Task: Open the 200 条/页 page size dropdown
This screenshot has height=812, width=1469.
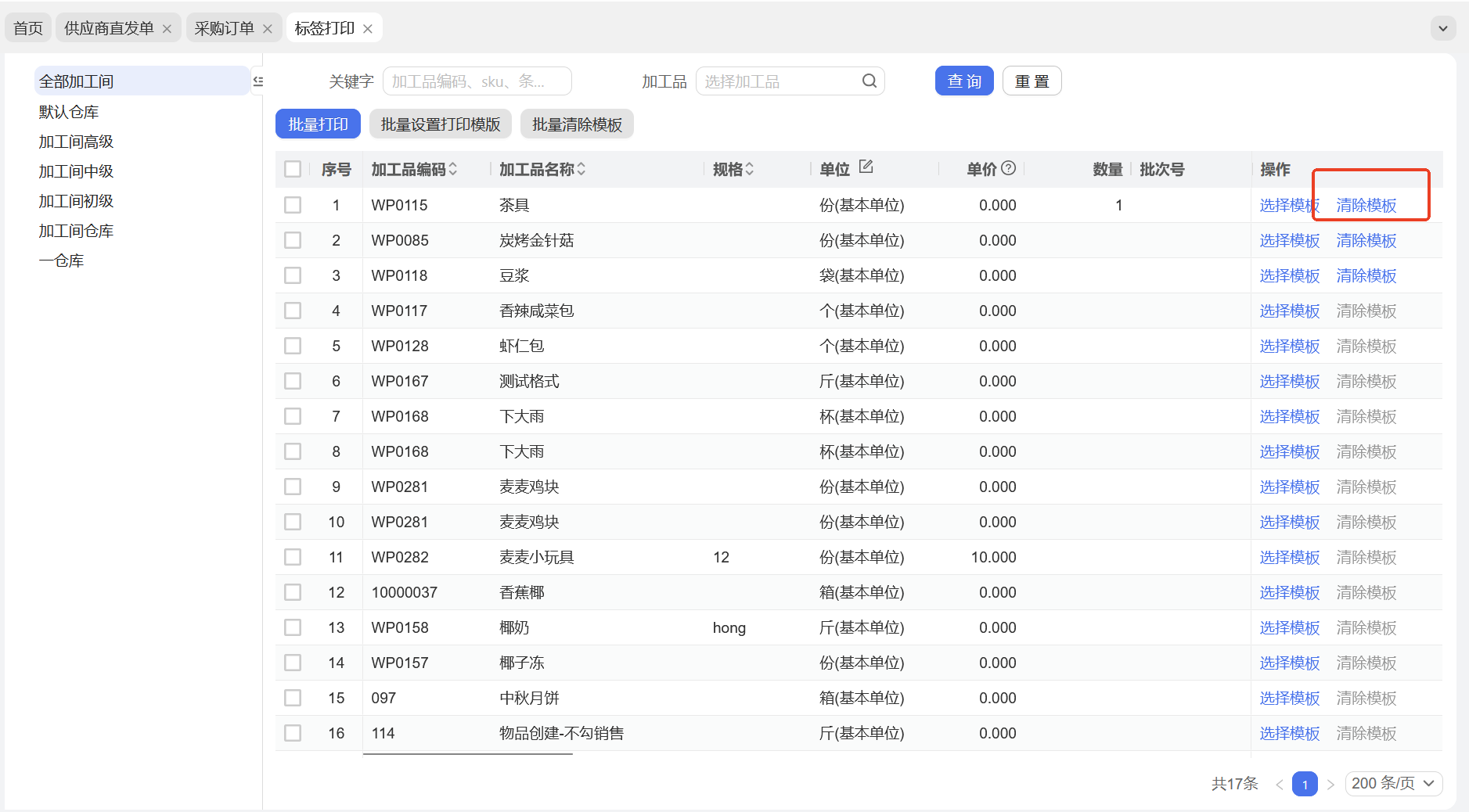Action: coord(1393,783)
